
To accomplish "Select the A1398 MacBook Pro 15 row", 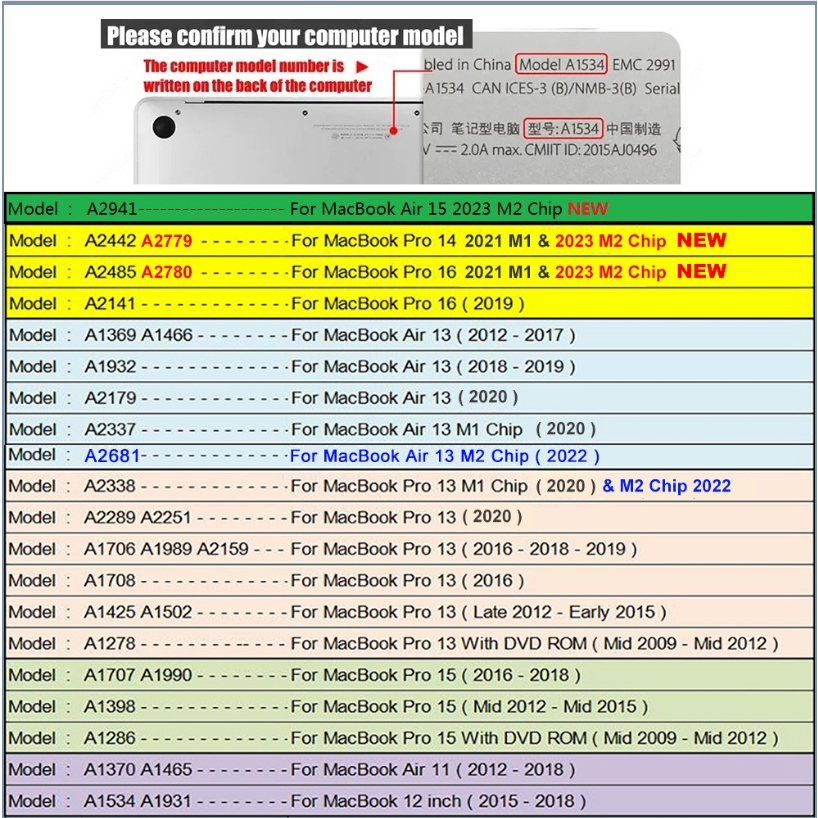I will point(409,706).
